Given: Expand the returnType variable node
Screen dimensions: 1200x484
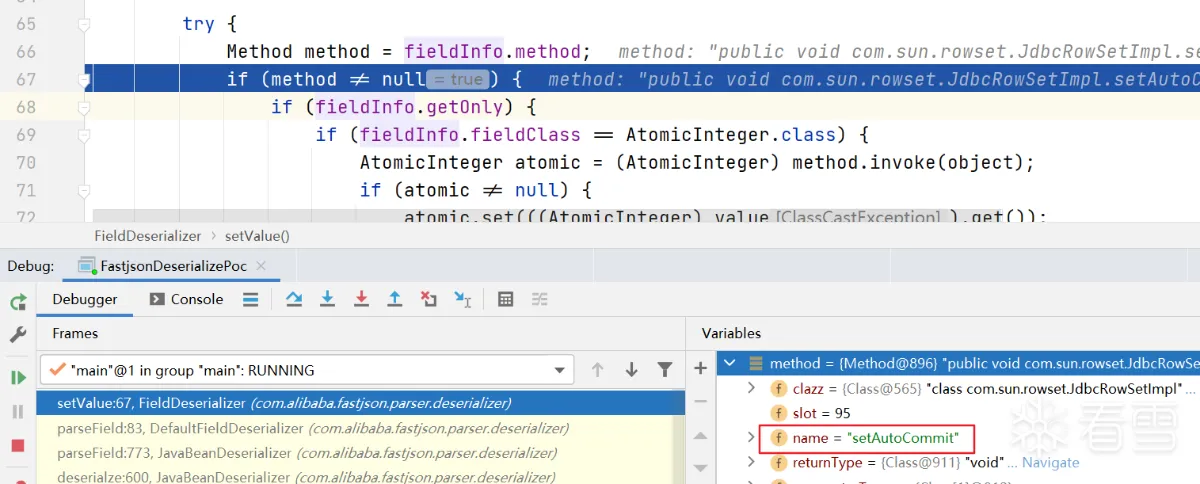Looking at the screenshot, I should tap(753, 463).
